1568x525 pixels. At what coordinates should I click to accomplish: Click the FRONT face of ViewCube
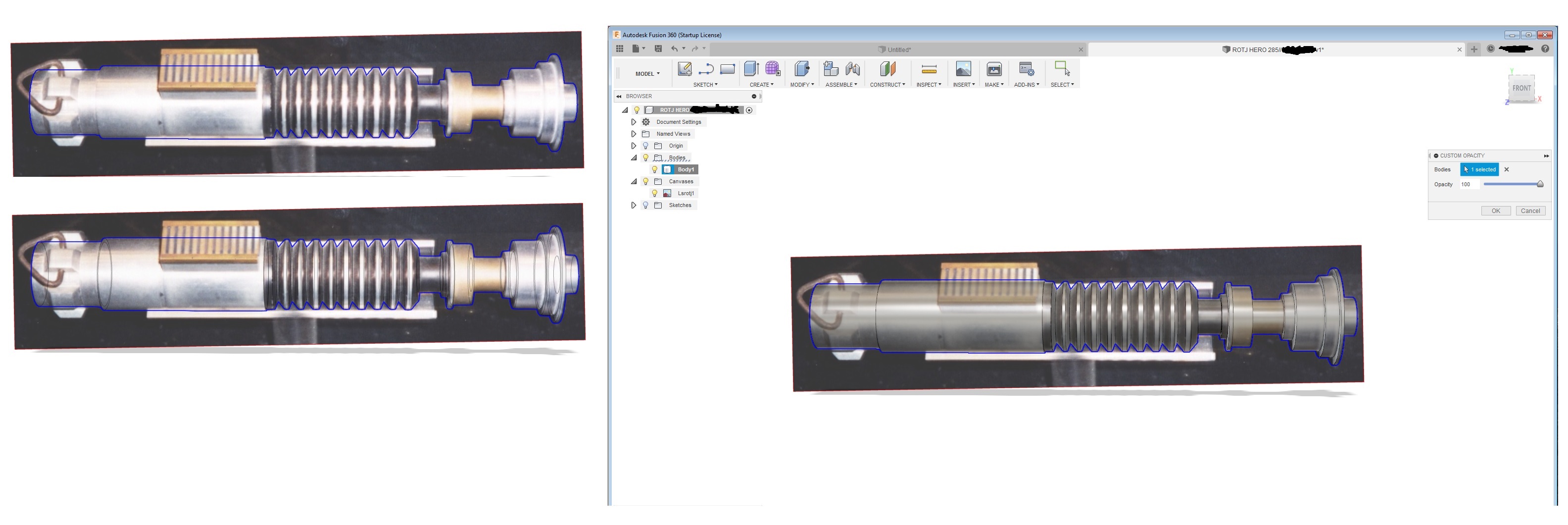[x=1521, y=88]
